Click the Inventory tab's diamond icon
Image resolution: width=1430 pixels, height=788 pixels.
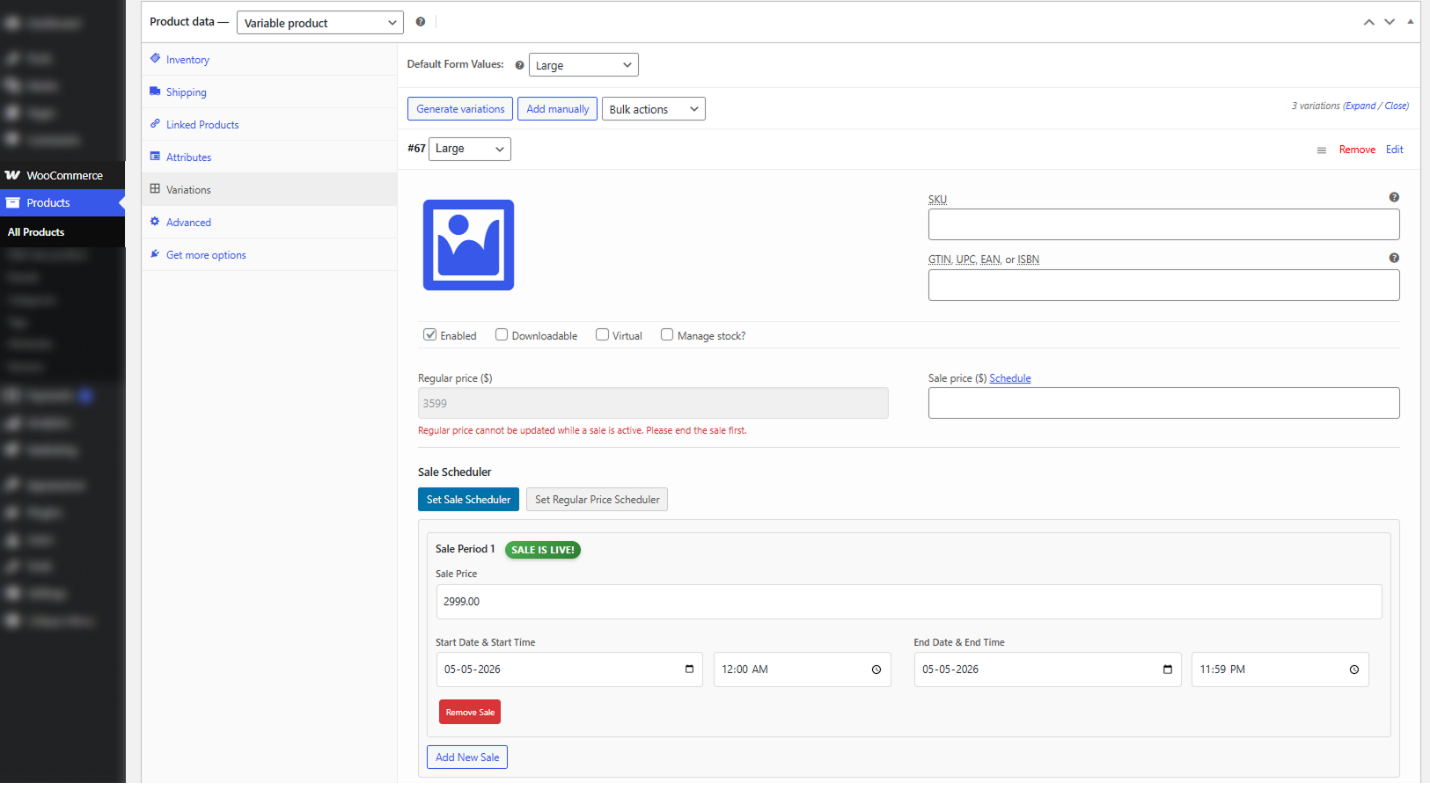point(155,59)
